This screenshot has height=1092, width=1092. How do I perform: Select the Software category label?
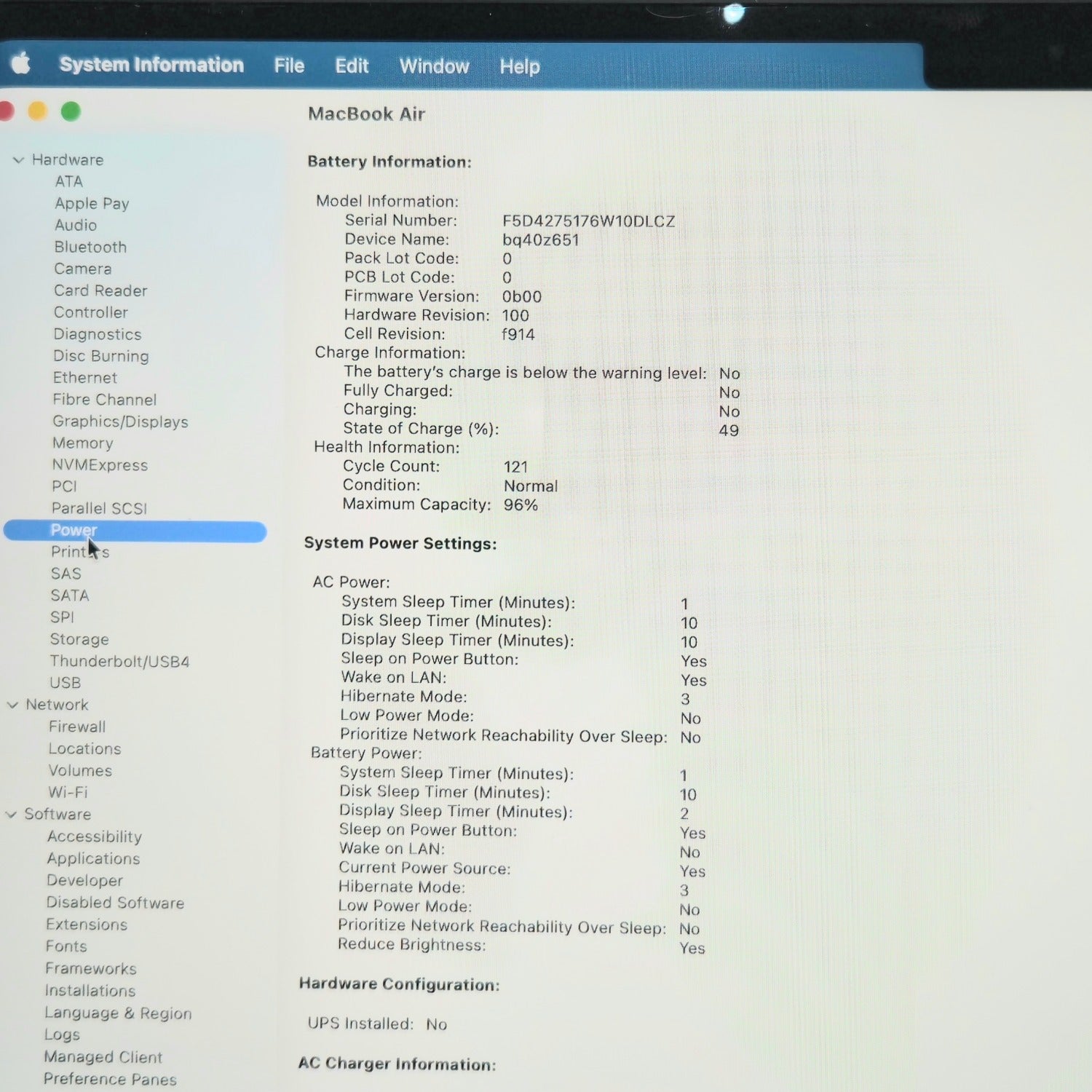pos(58,814)
